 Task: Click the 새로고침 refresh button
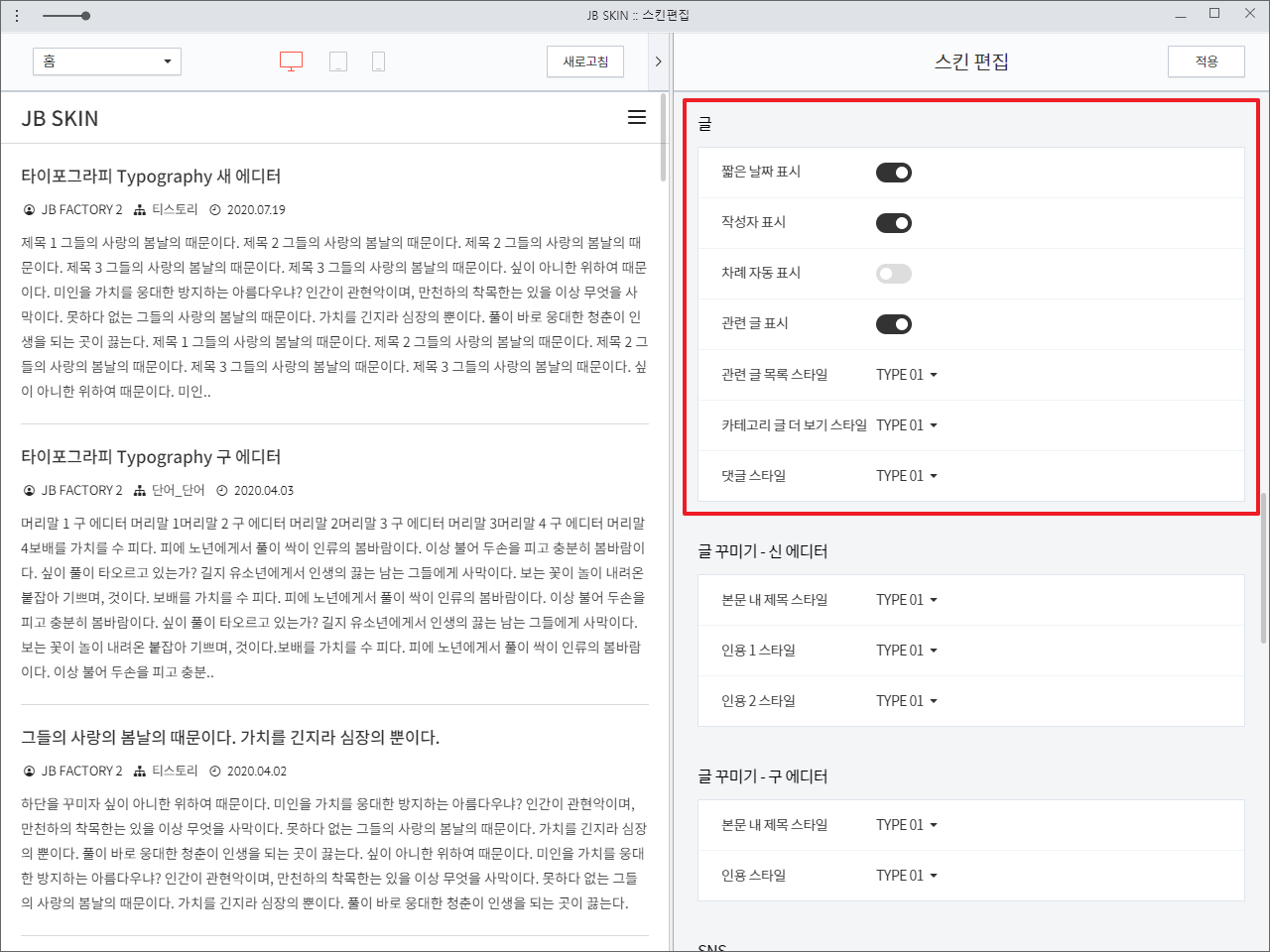click(x=585, y=61)
